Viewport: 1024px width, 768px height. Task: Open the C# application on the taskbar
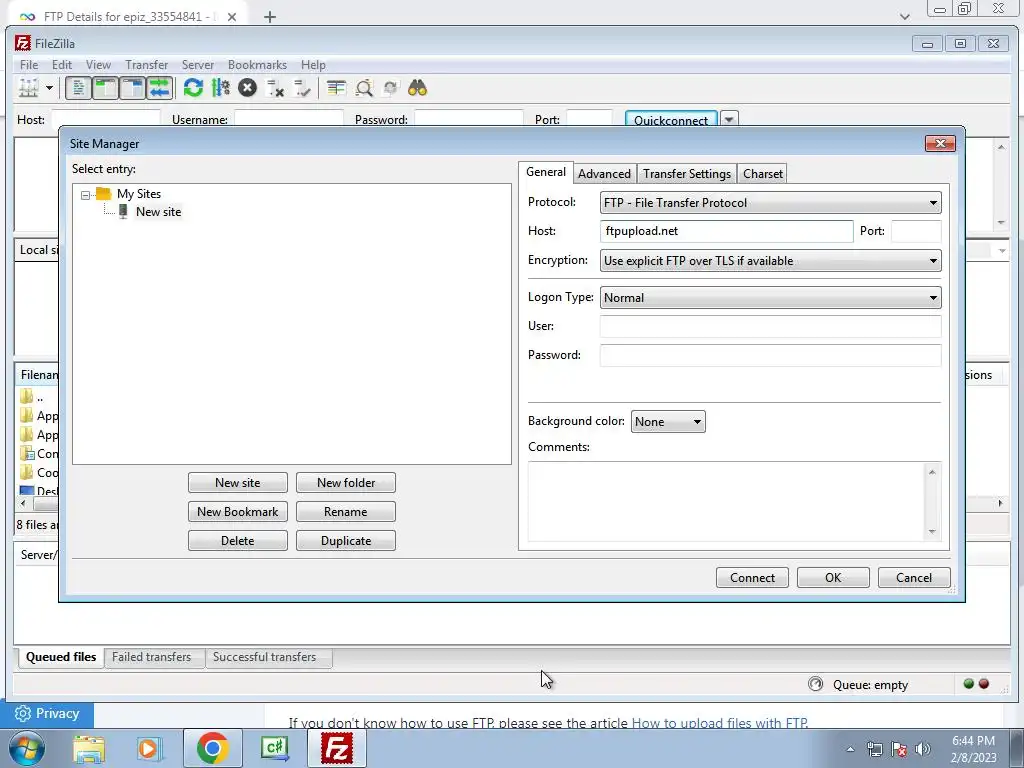[x=274, y=748]
